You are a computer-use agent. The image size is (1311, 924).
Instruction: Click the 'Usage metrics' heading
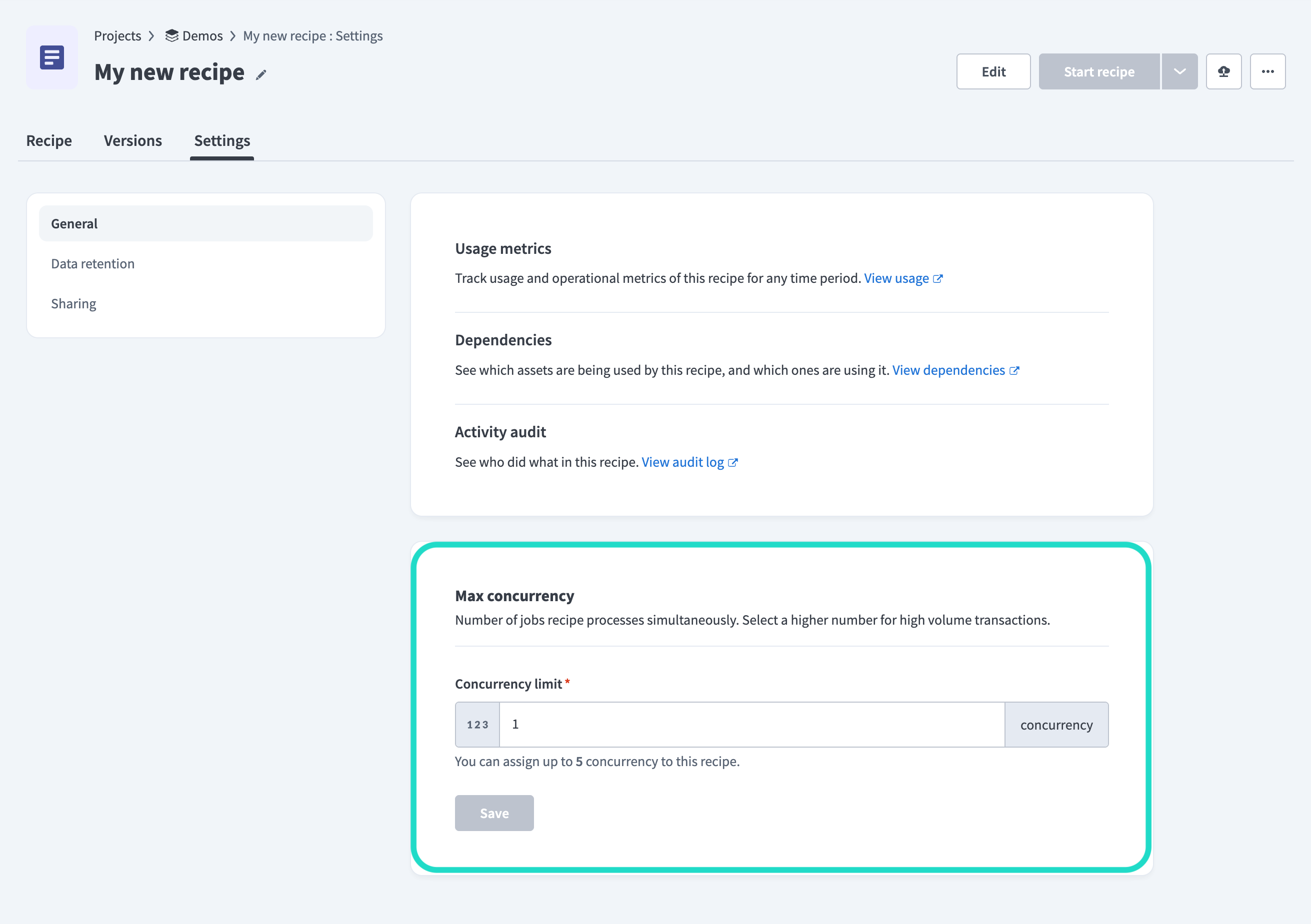point(503,248)
